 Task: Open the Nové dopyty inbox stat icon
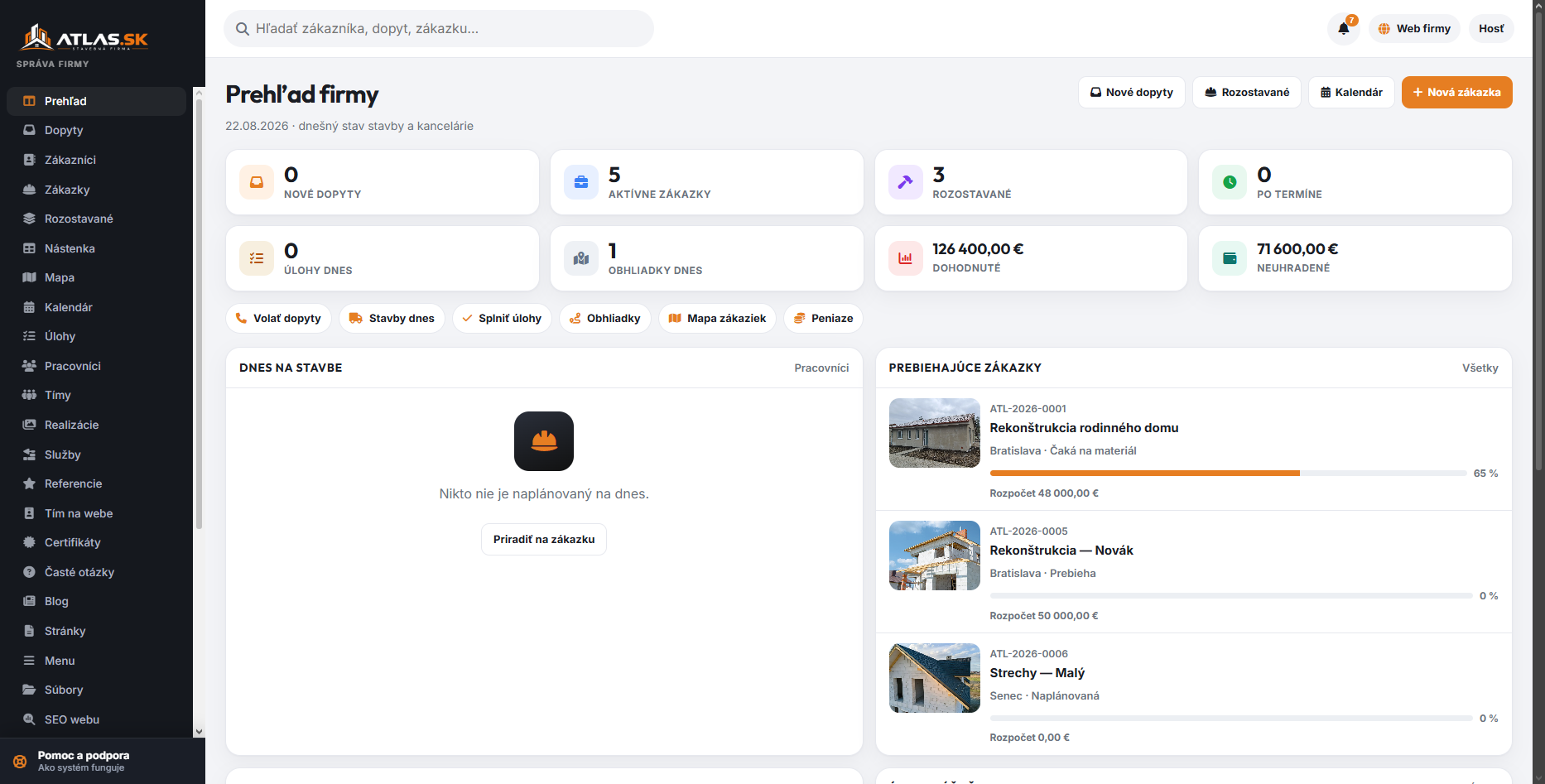click(257, 182)
